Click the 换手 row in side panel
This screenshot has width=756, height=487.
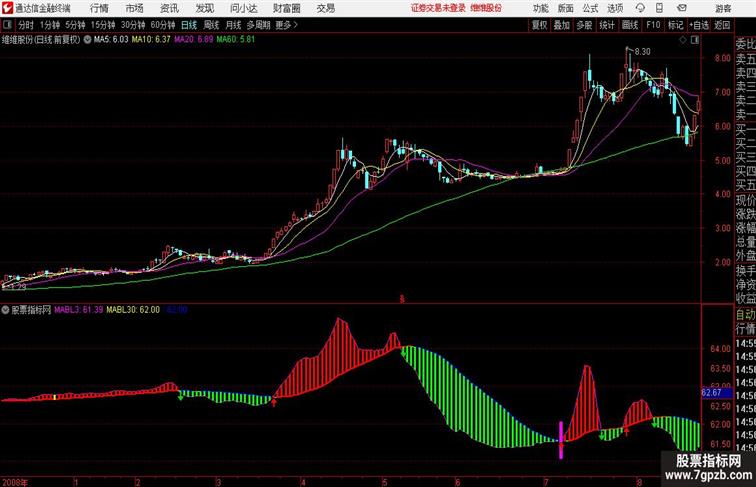[745, 271]
